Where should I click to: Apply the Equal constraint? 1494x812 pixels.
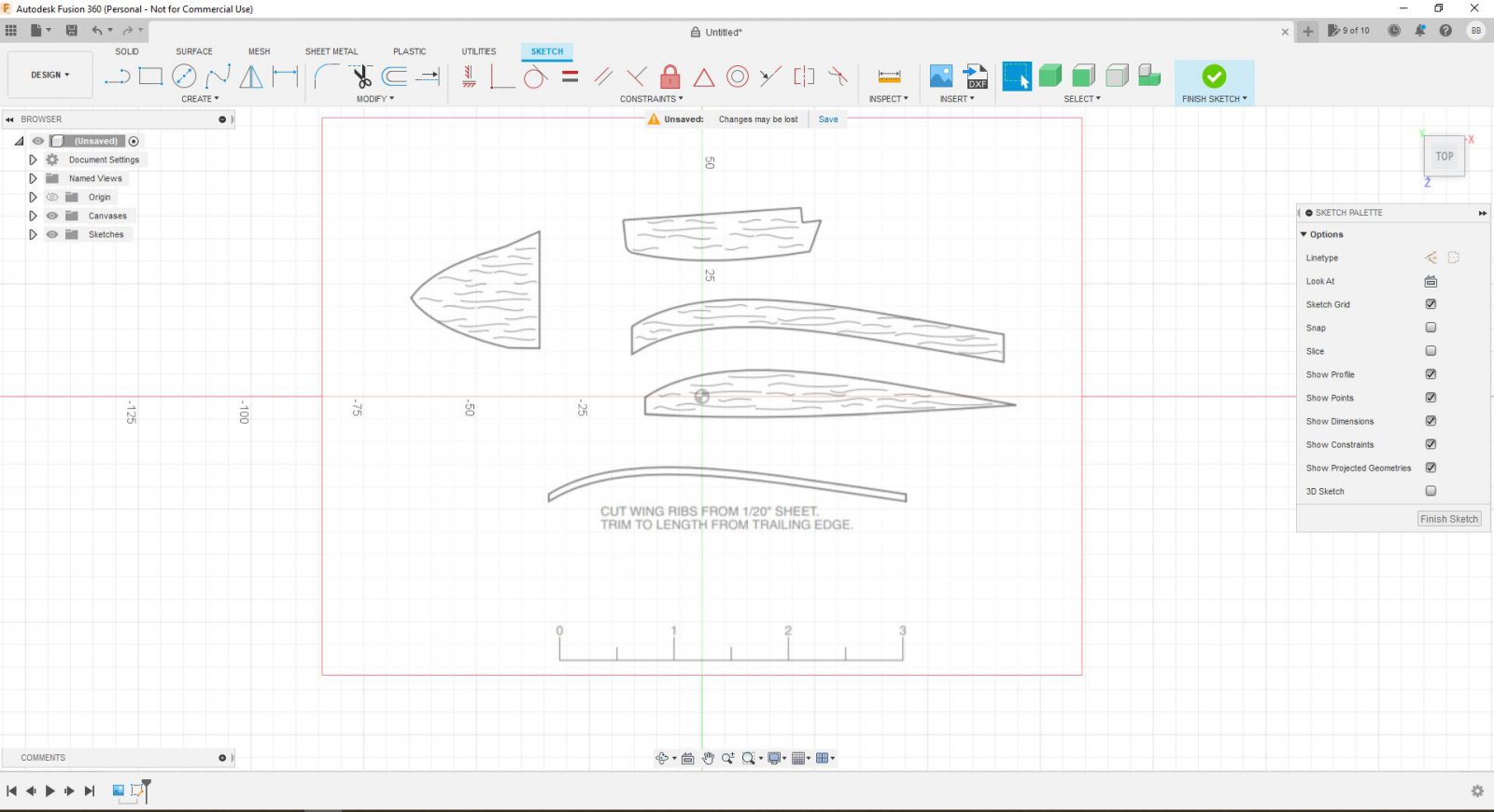tap(571, 77)
